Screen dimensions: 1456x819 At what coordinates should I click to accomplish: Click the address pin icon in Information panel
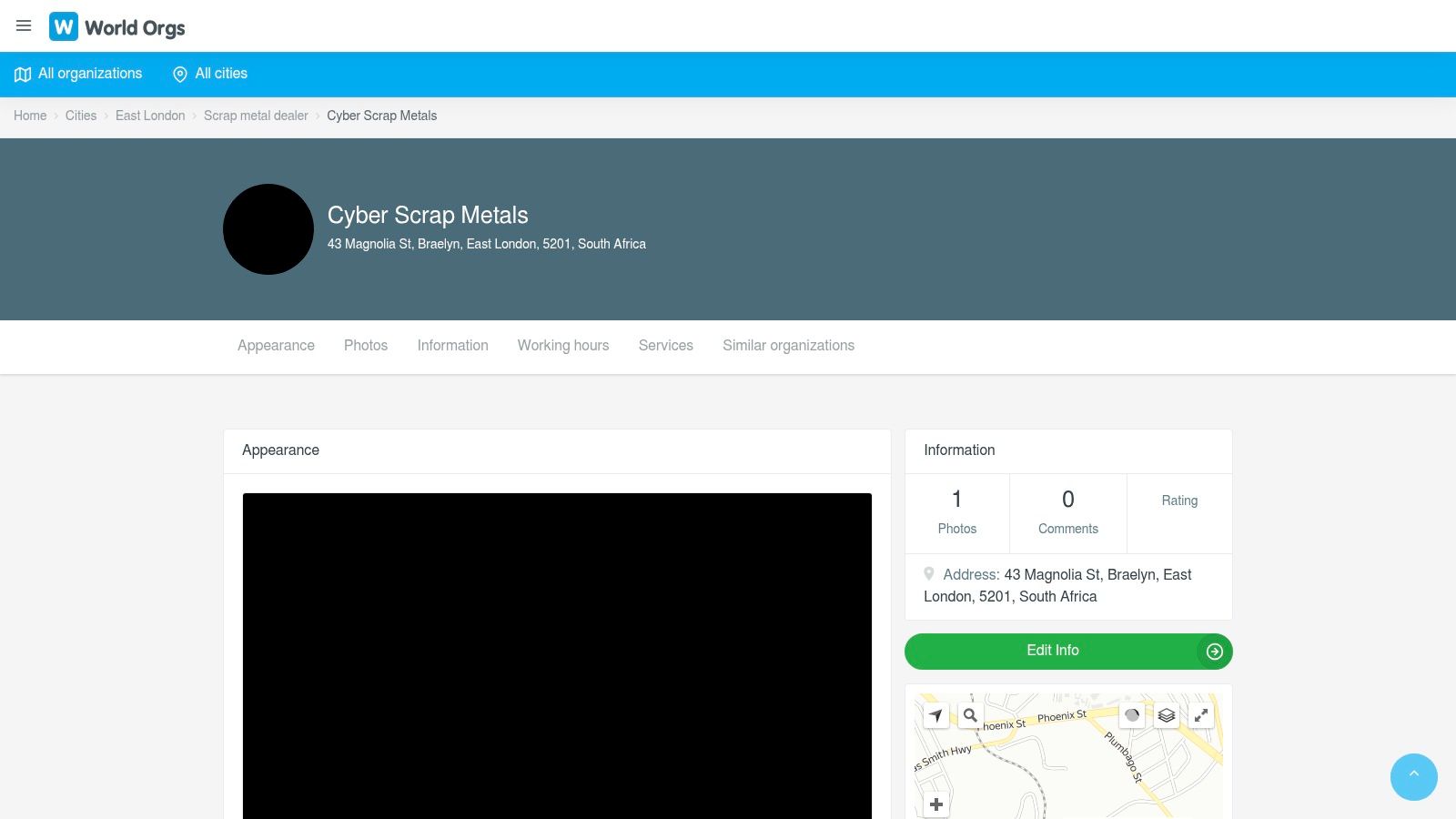(929, 573)
